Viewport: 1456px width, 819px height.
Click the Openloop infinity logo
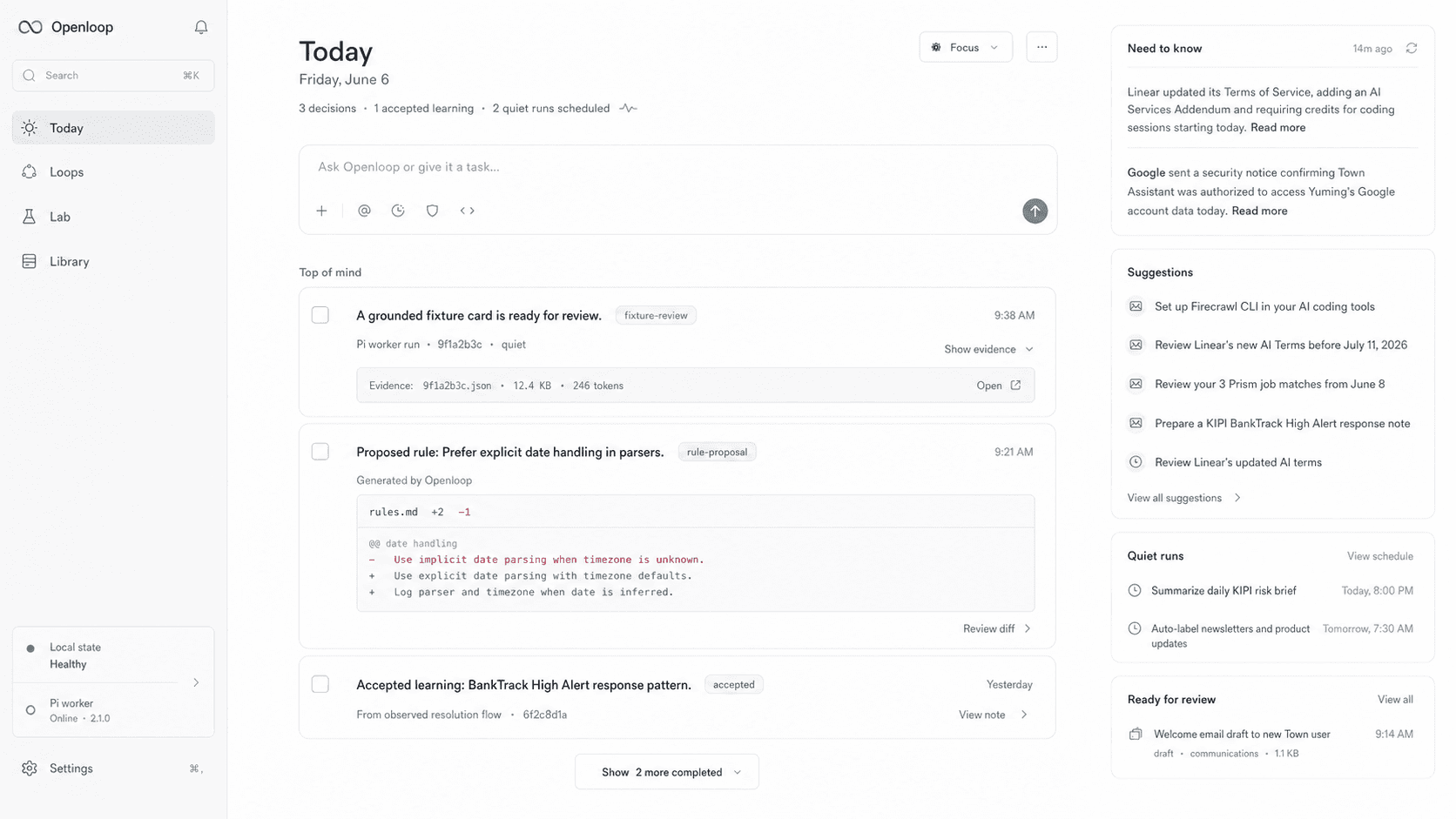coord(30,27)
